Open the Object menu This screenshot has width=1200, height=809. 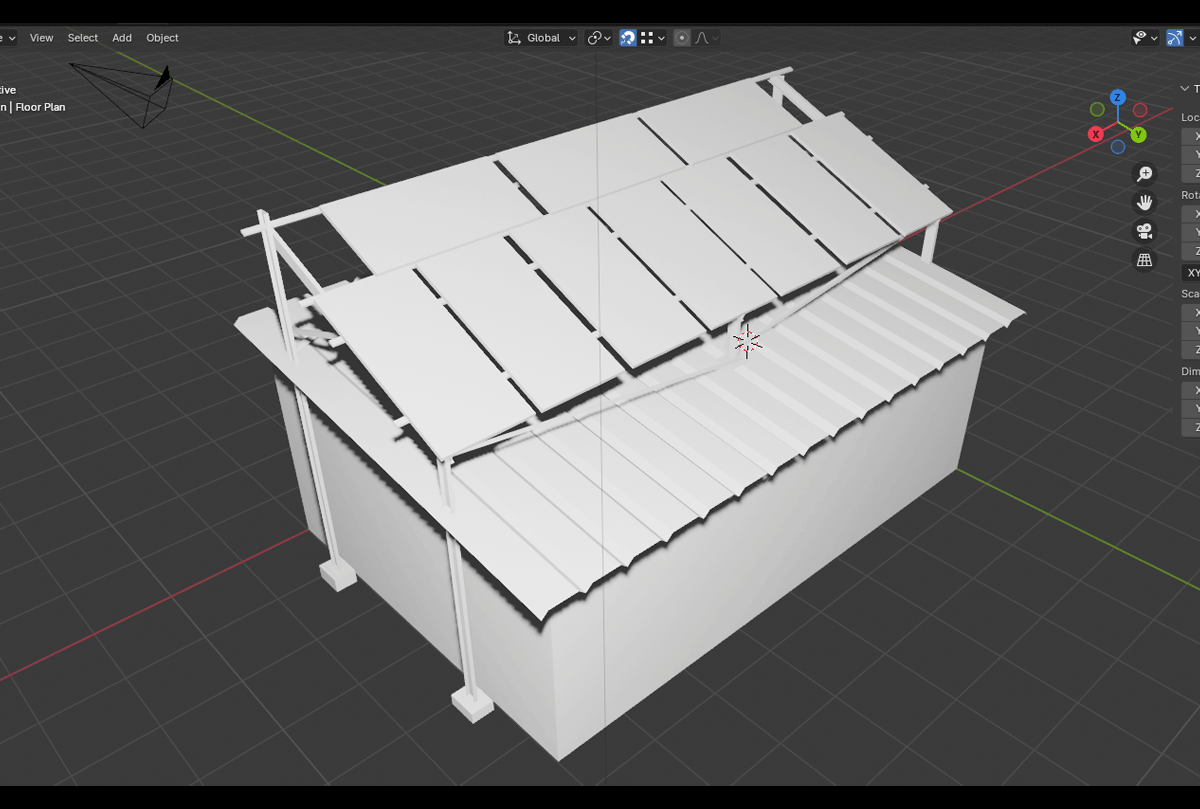click(x=162, y=38)
